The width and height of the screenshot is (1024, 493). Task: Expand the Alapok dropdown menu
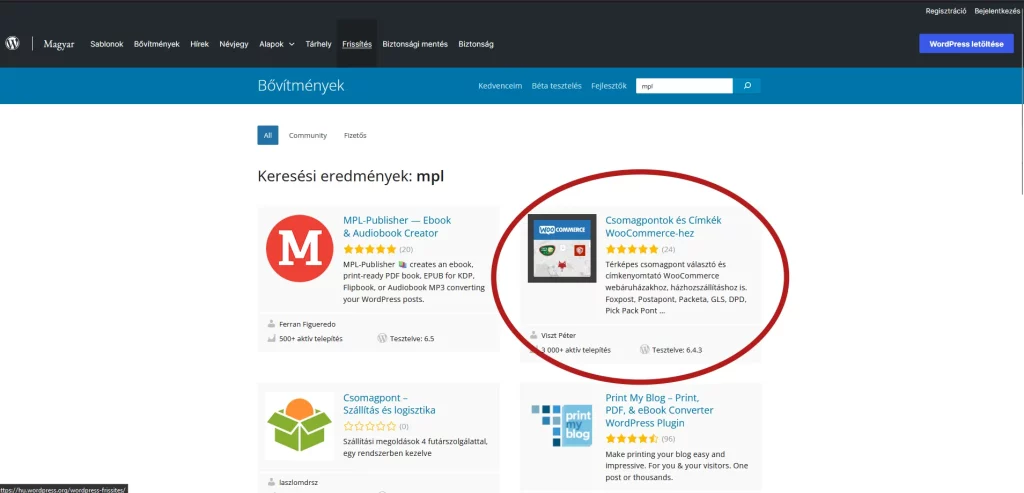[277, 44]
